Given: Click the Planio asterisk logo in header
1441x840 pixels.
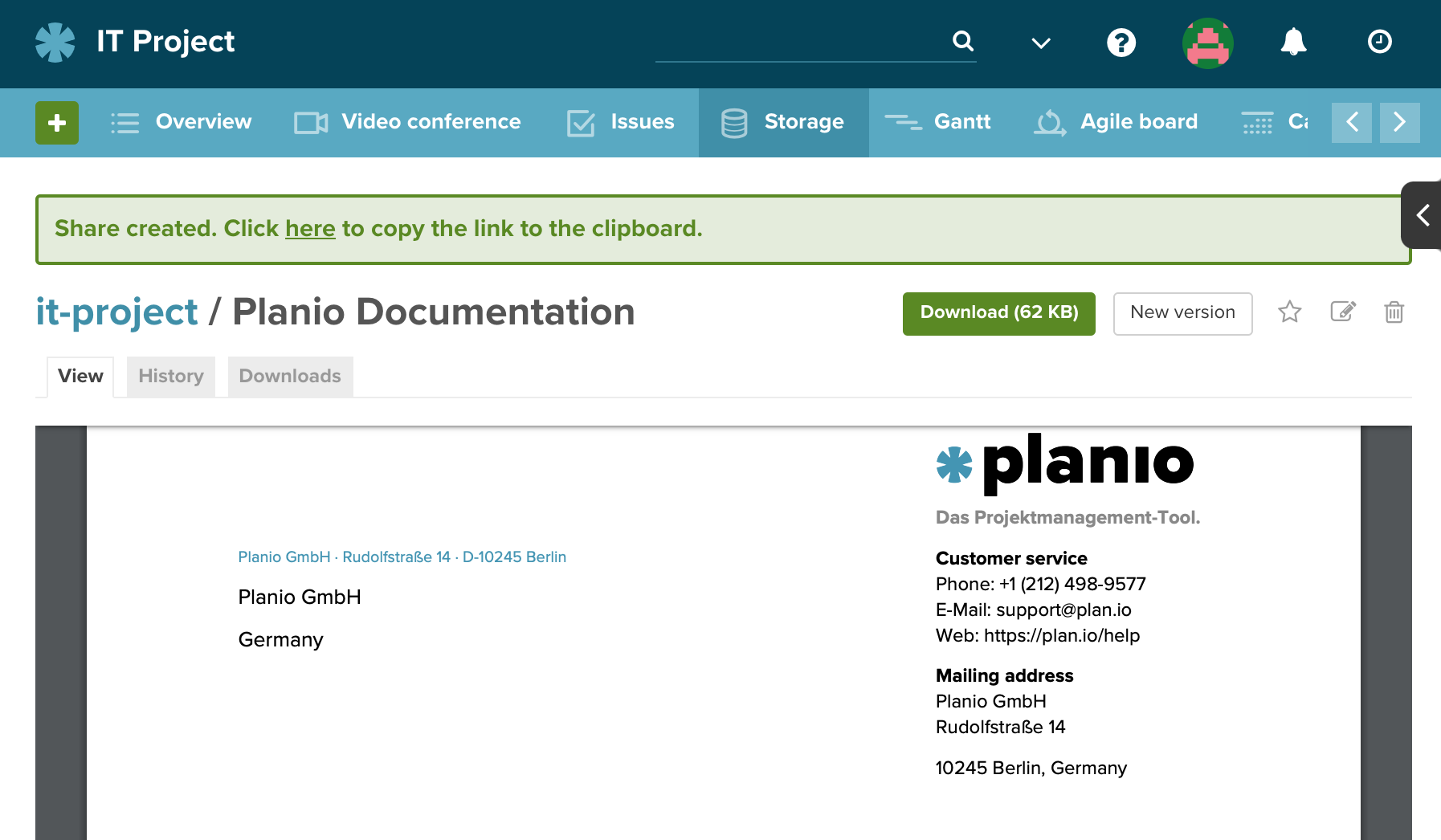Looking at the screenshot, I should click(x=55, y=42).
